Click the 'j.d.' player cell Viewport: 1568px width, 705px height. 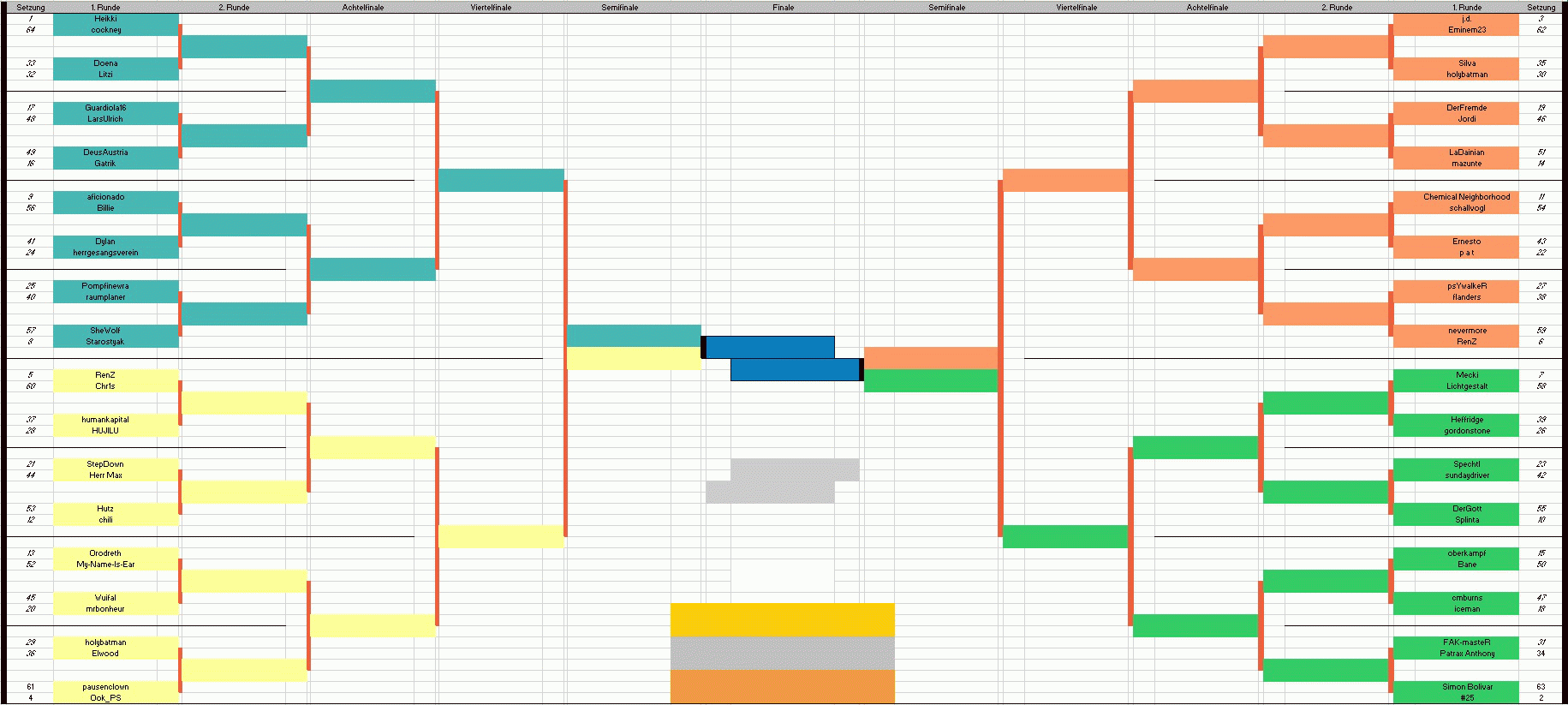tap(1456, 19)
